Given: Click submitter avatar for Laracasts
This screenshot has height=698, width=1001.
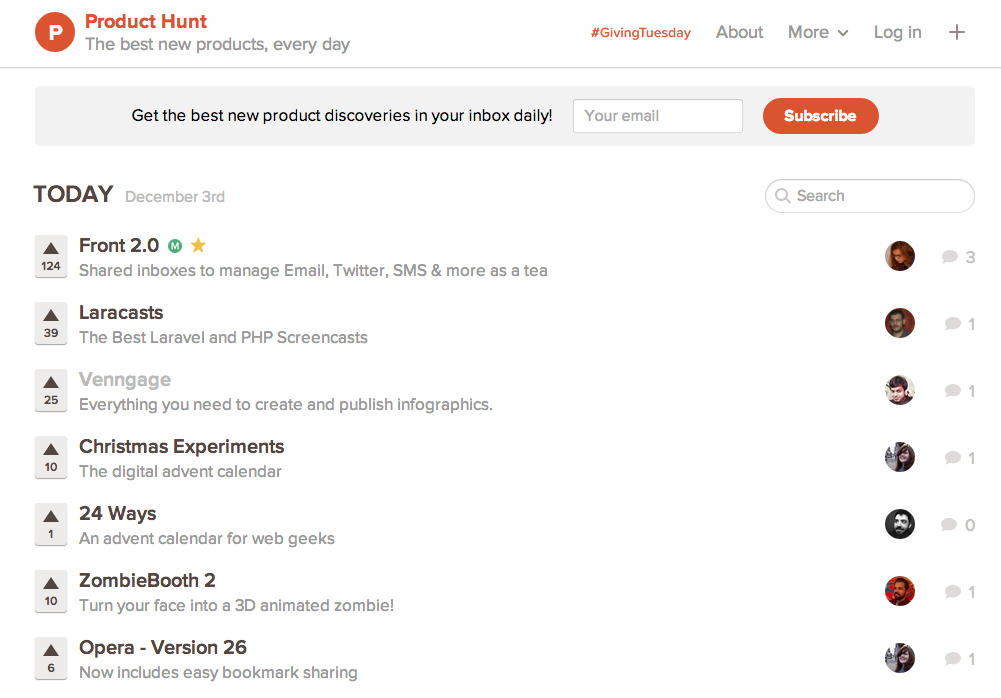Looking at the screenshot, I should (x=900, y=323).
